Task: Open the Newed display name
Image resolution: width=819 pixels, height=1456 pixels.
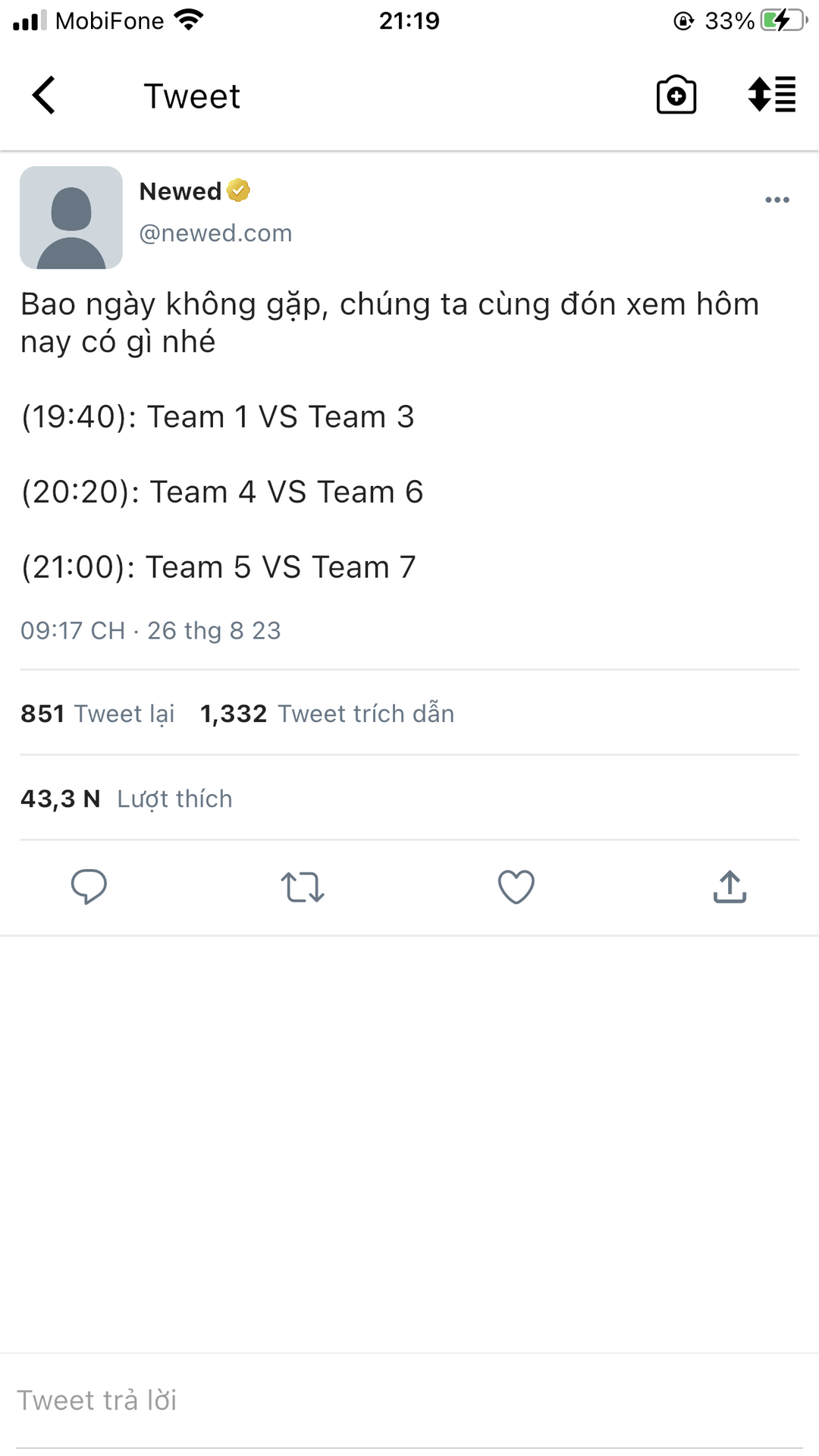Action: [x=180, y=191]
